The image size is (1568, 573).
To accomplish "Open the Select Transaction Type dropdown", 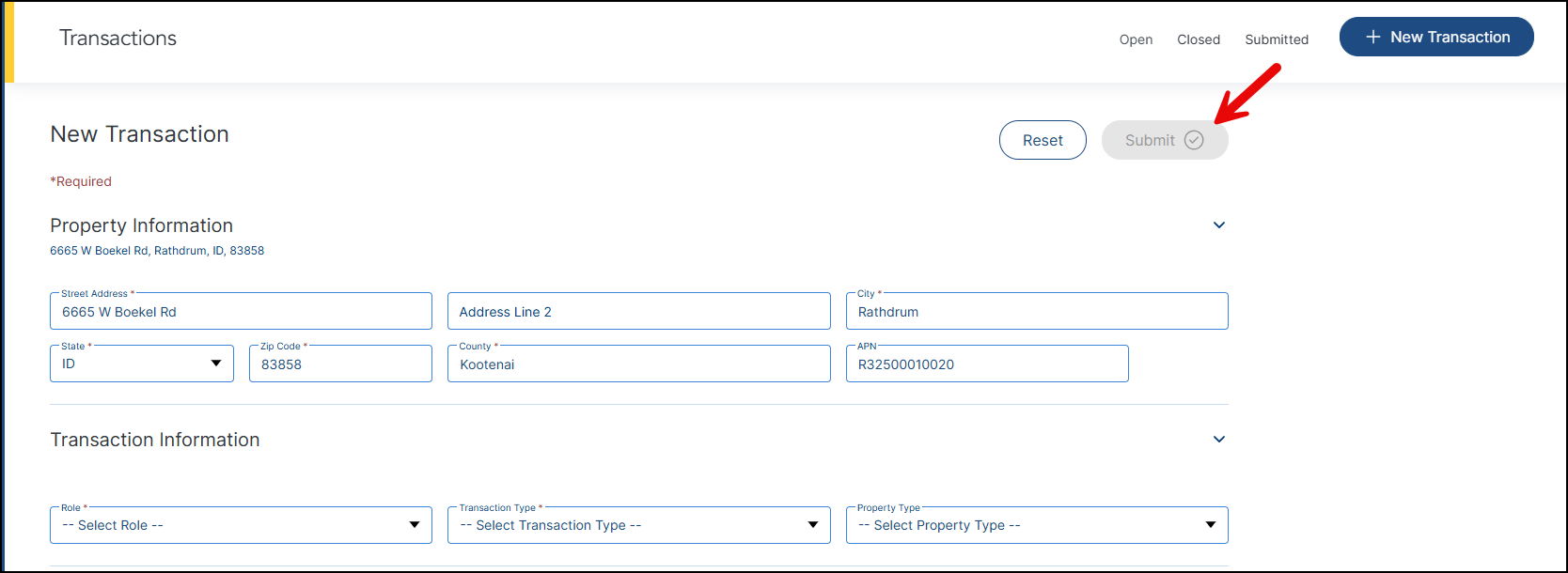I will [x=639, y=525].
